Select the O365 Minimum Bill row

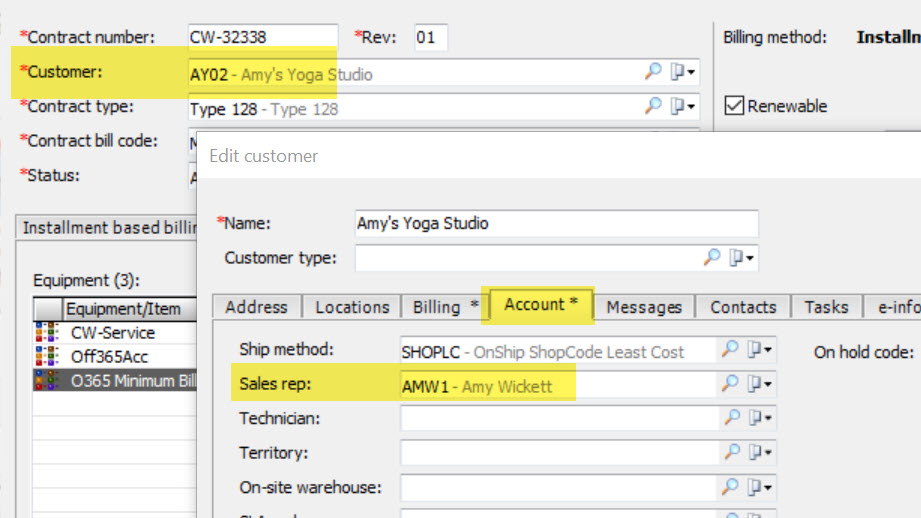click(x=115, y=381)
